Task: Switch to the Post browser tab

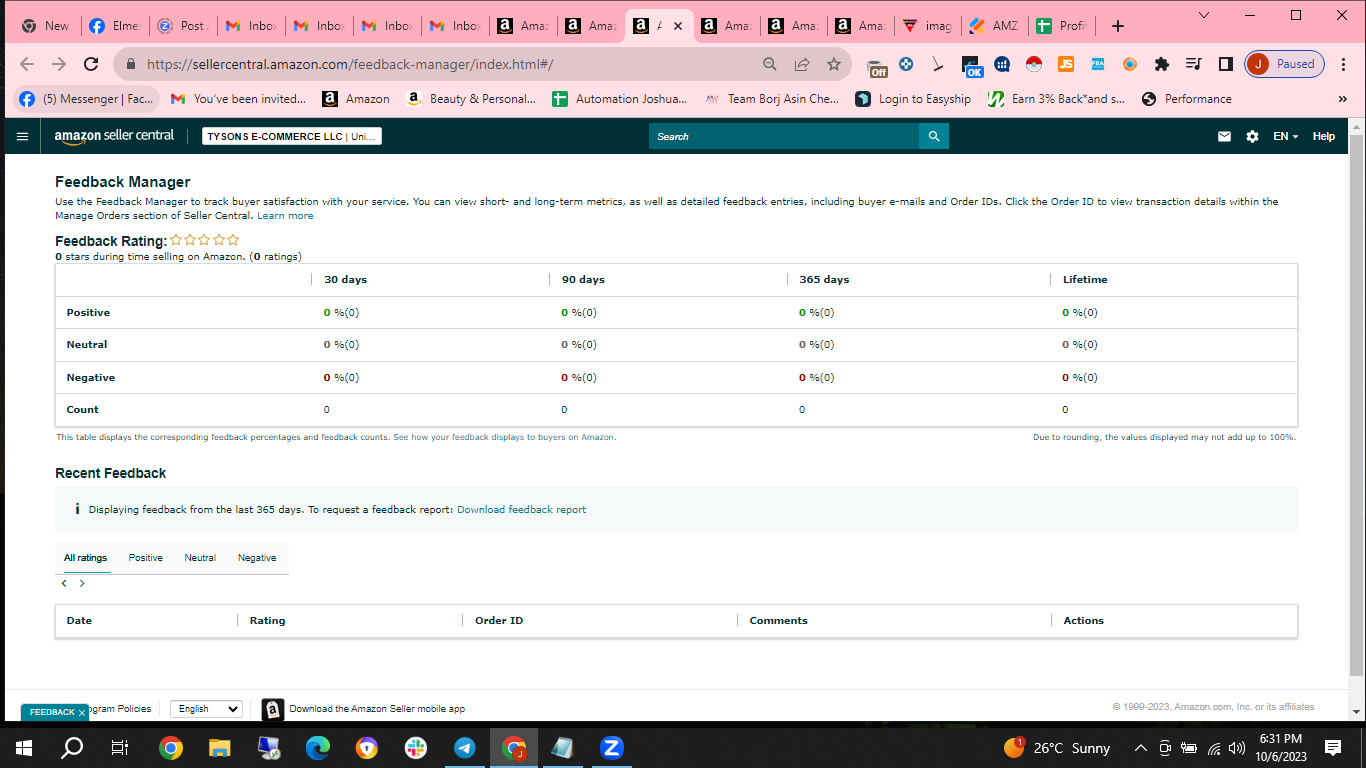Action: pyautogui.click(x=182, y=26)
